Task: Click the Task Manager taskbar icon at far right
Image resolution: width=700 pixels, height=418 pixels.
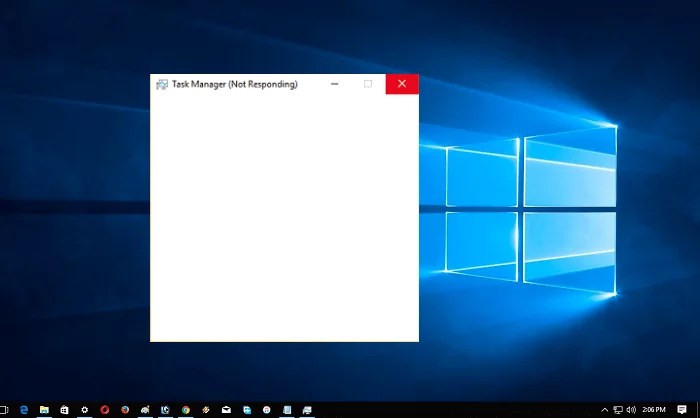Action: [307, 410]
